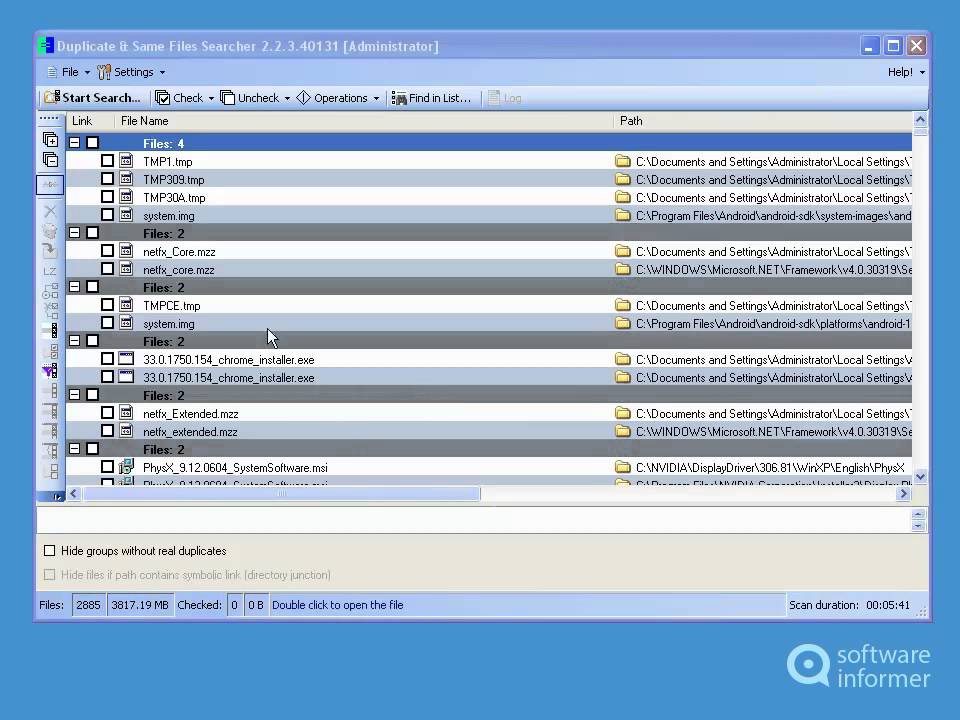Image resolution: width=960 pixels, height=720 pixels.
Task: Open the Check dropdown arrow
Action: [x=211, y=99]
